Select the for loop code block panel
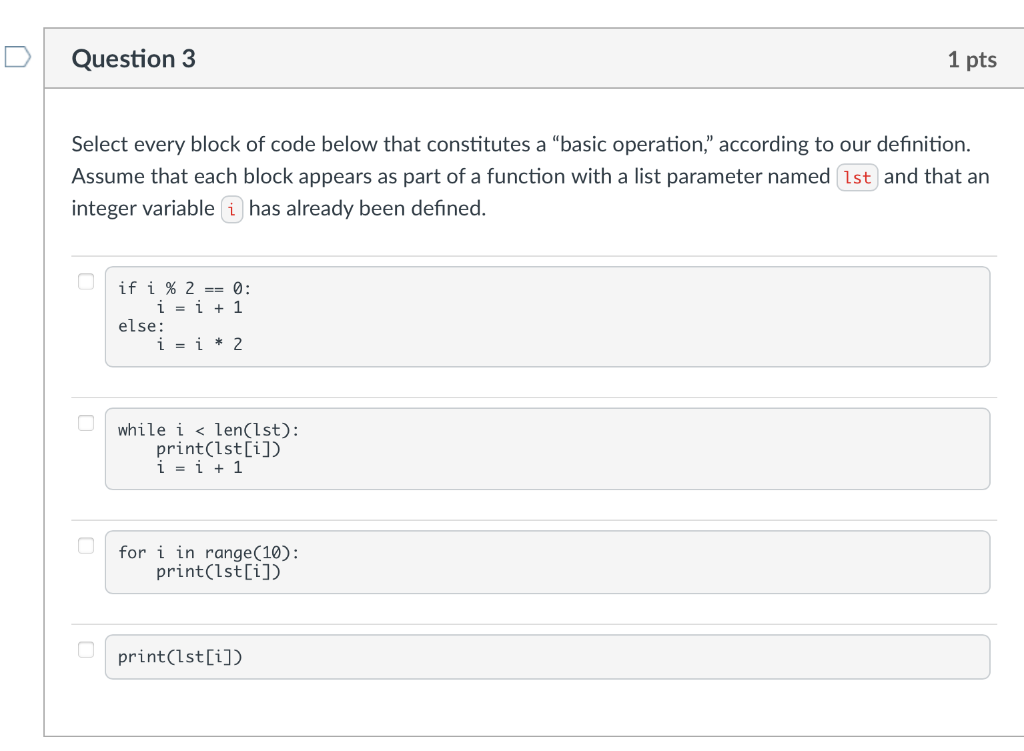1024x751 pixels. coord(548,562)
